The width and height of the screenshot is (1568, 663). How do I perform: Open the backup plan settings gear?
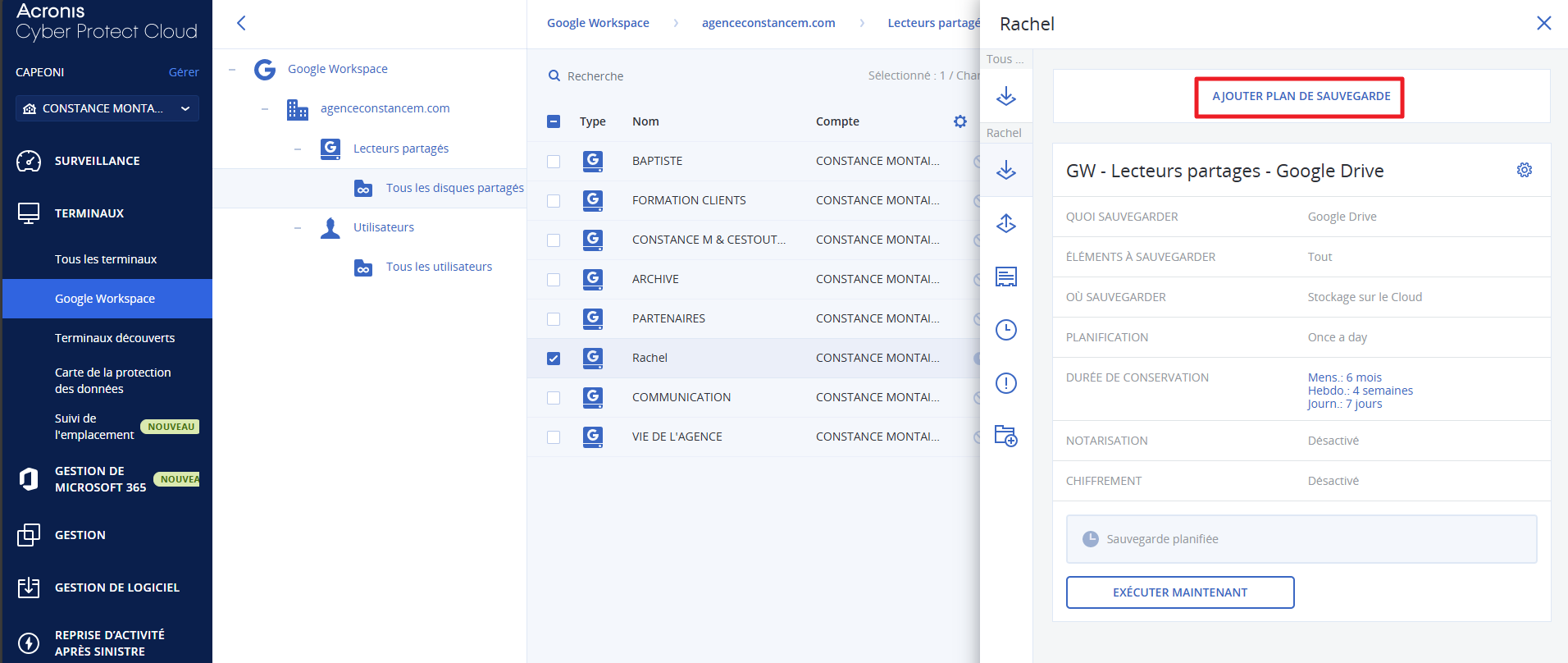pyautogui.click(x=1525, y=170)
